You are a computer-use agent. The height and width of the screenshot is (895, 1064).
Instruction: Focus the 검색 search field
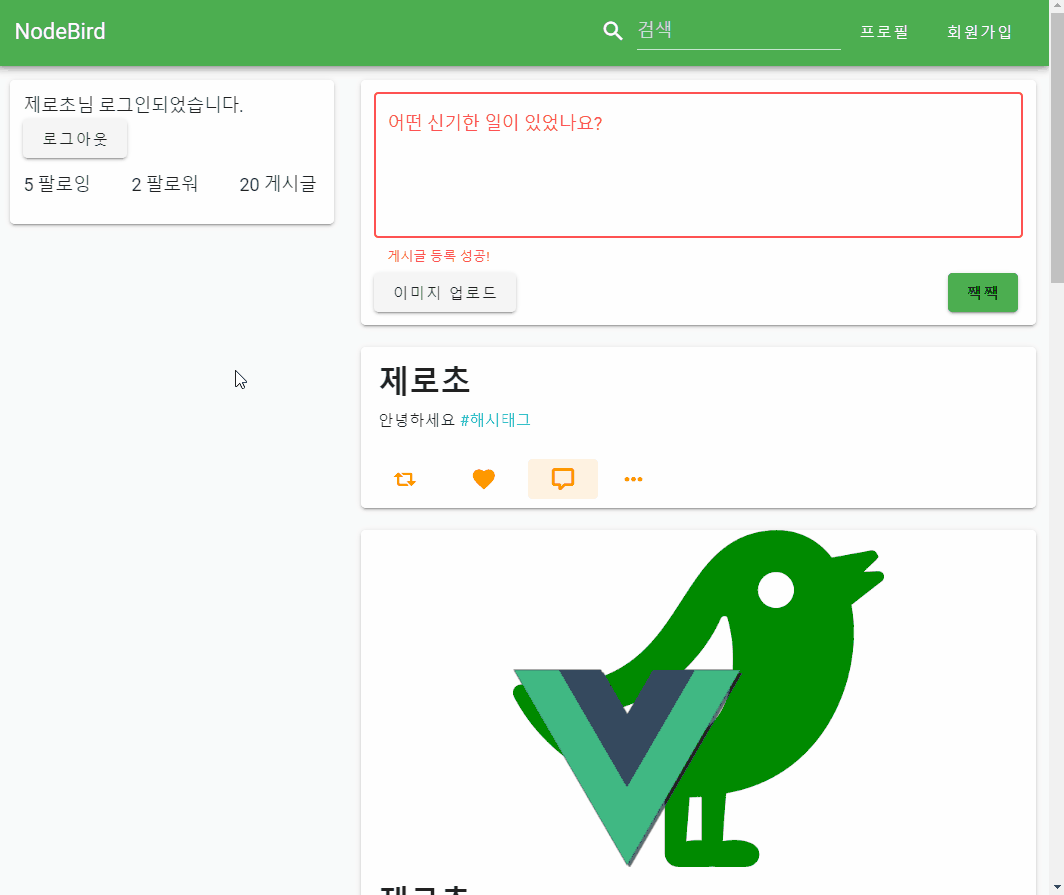[x=738, y=31]
